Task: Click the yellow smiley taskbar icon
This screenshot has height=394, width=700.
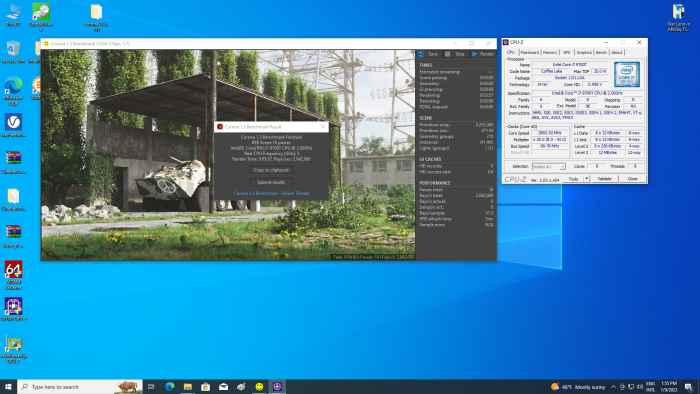Action: (259, 387)
